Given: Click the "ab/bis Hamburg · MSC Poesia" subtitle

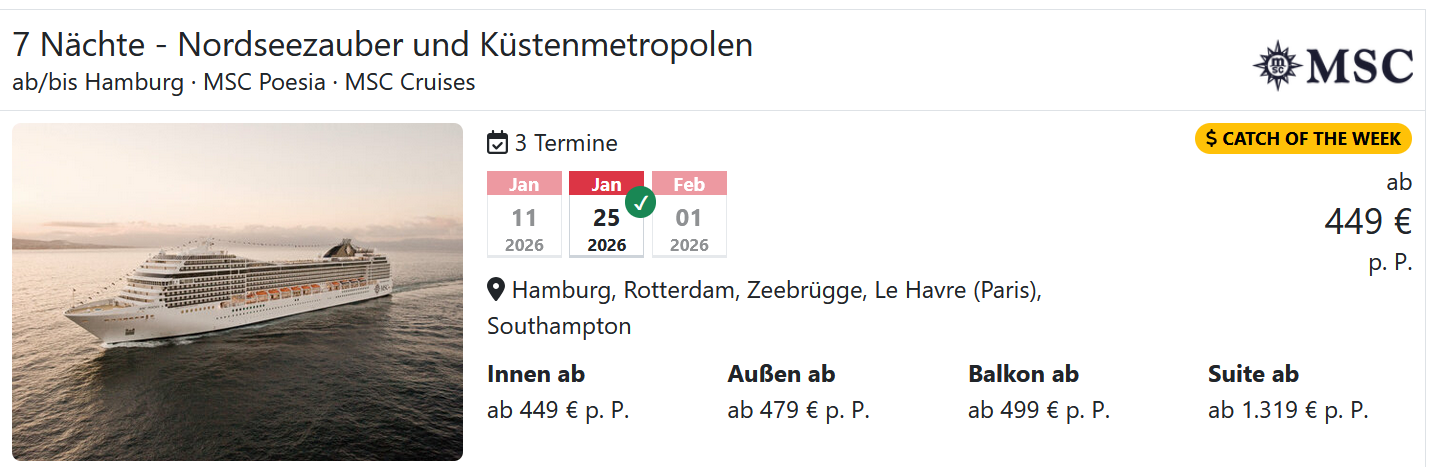Looking at the screenshot, I should [x=243, y=82].
